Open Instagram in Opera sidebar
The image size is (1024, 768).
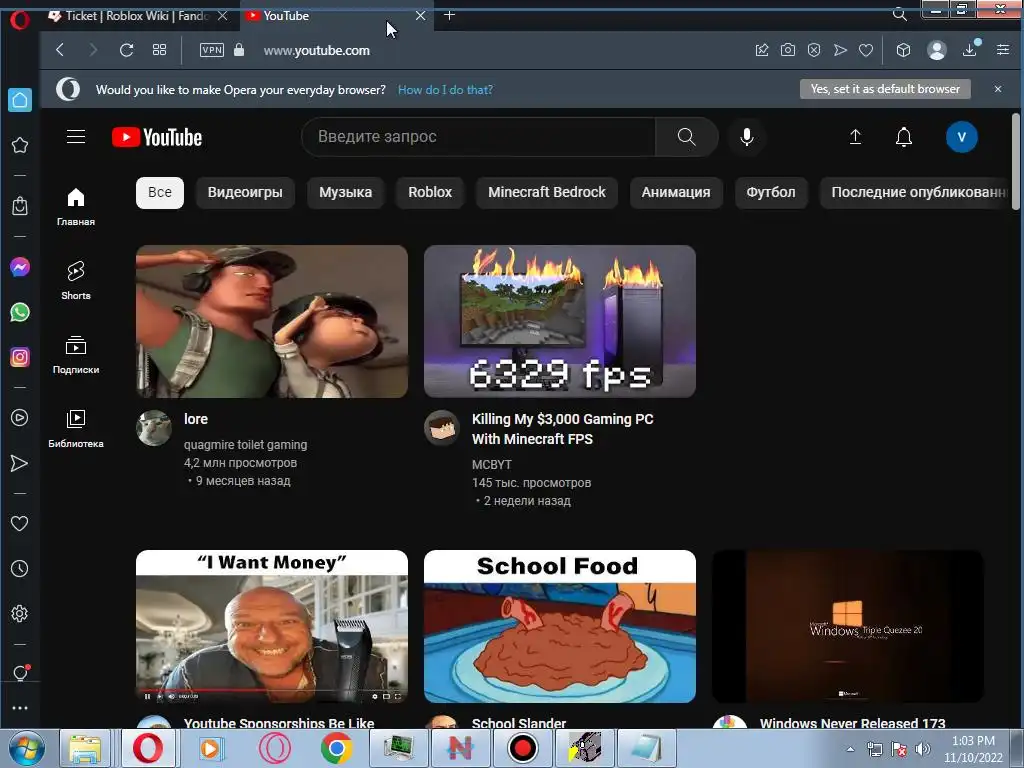point(20,357)
